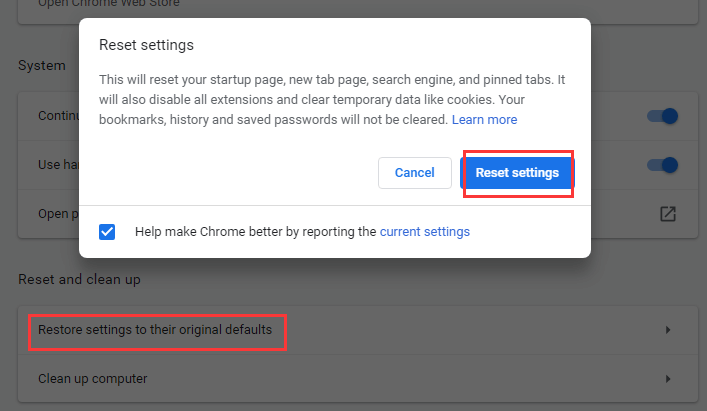This screenshot has width=707, height=411.
Task: Click the Reset and clean up heading
Action: [80, 280]
